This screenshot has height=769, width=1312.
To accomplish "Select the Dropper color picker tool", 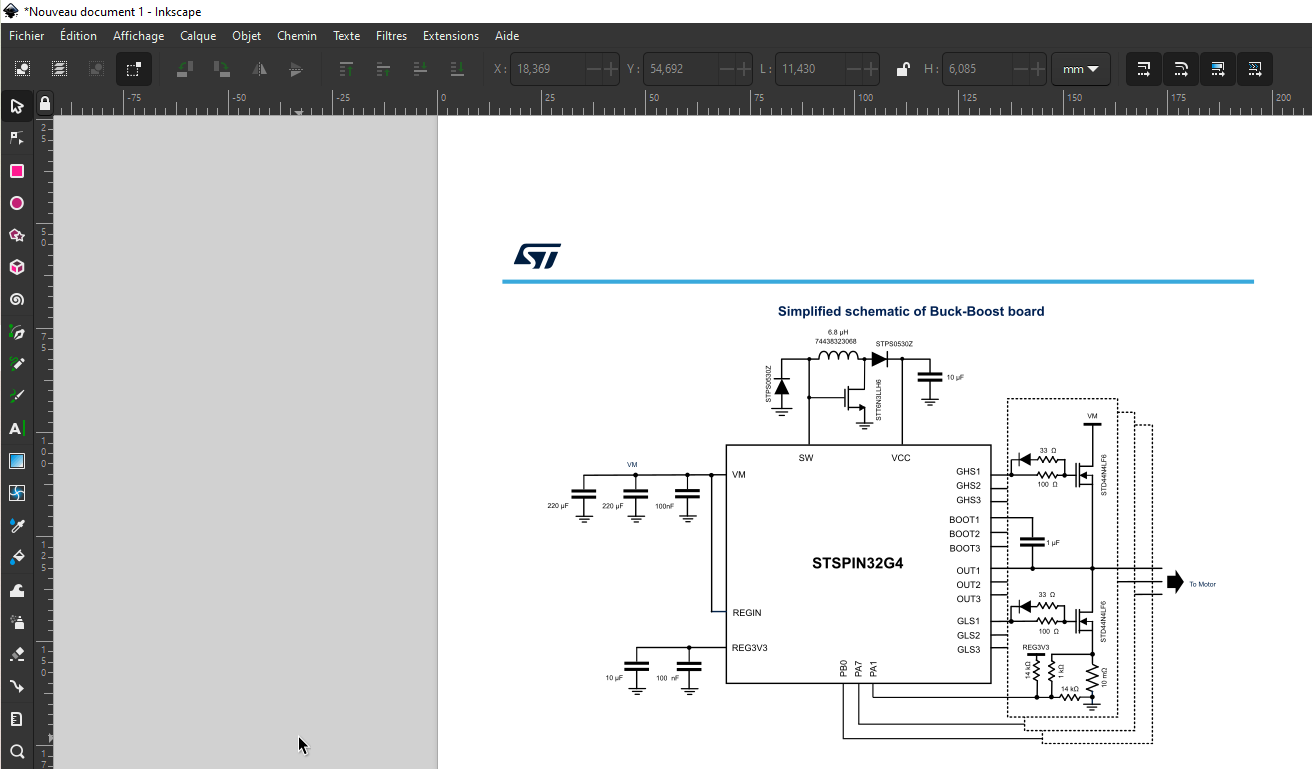I will [17, 525].
